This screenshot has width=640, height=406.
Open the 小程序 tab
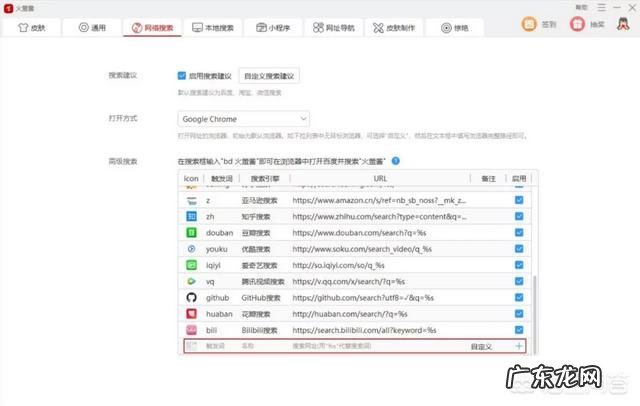273,28
